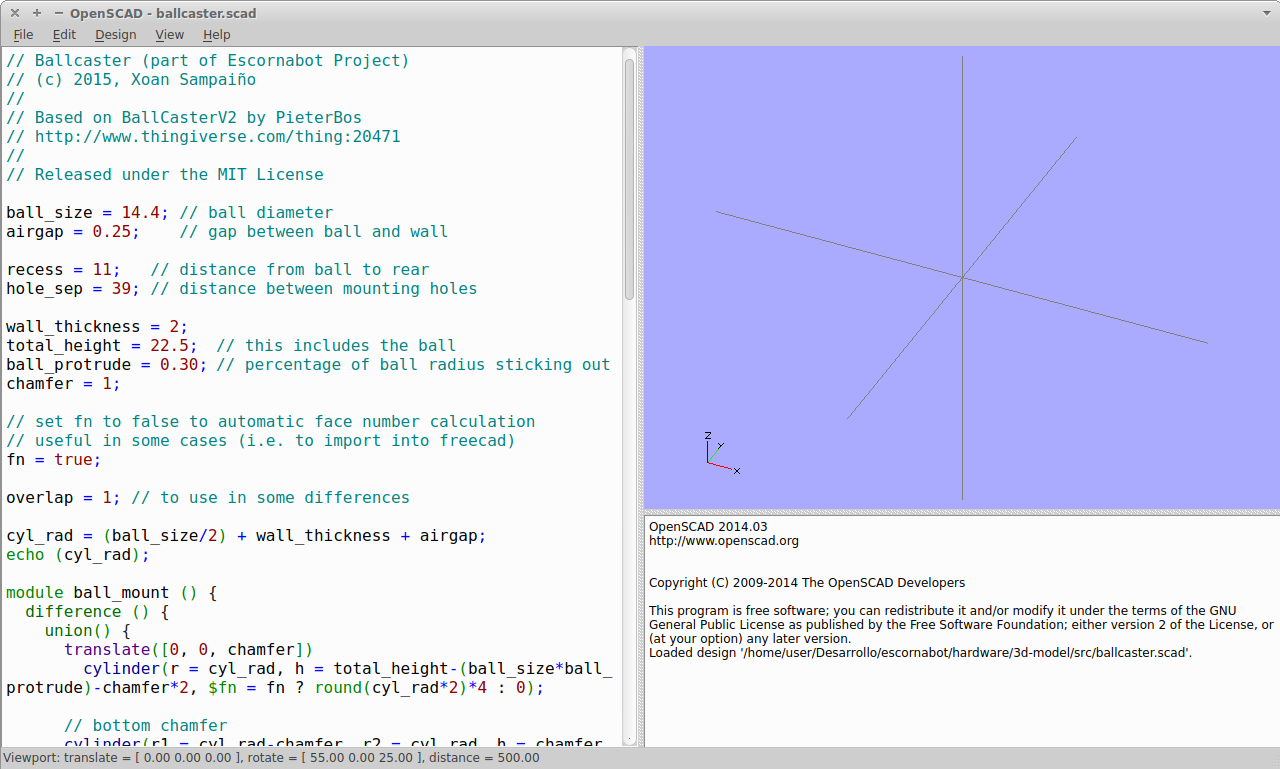Image resolution: width=1280 pixels, height=769 pixels.
Task: Open the Edit menu
Action: pyautogui.click(x=64, y=35)
